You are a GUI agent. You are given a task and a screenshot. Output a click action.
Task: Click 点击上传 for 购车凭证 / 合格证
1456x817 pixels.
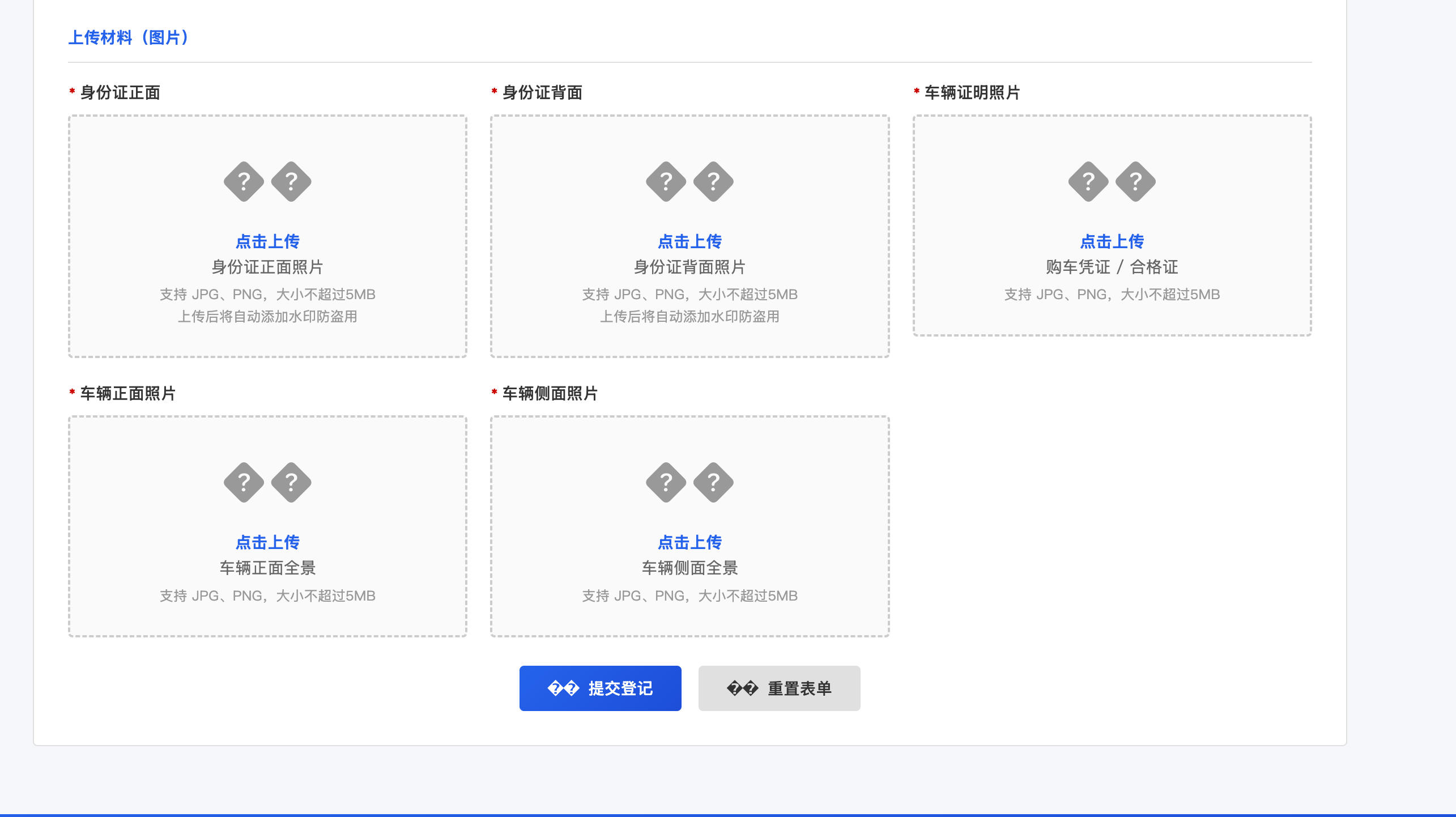pos(1112,241)
